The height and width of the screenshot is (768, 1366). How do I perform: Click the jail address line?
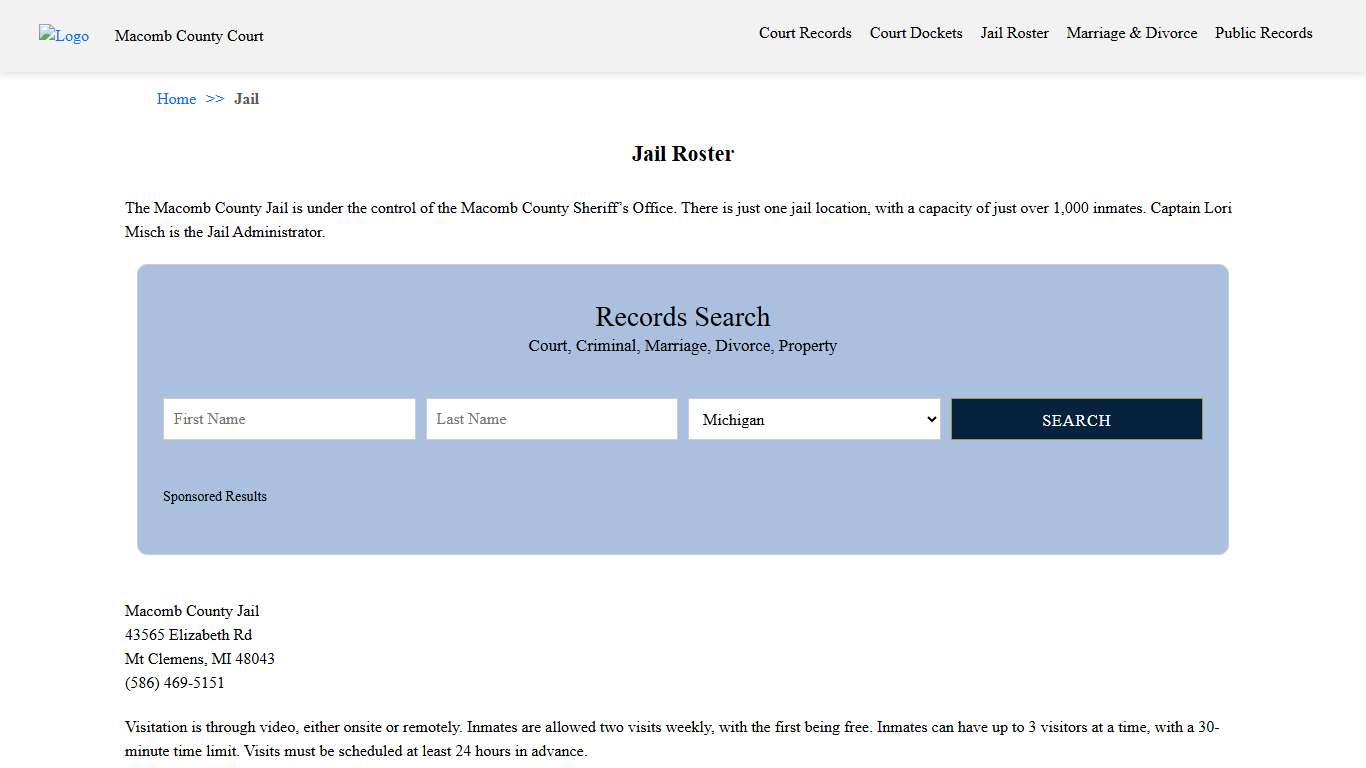point(188,634)
